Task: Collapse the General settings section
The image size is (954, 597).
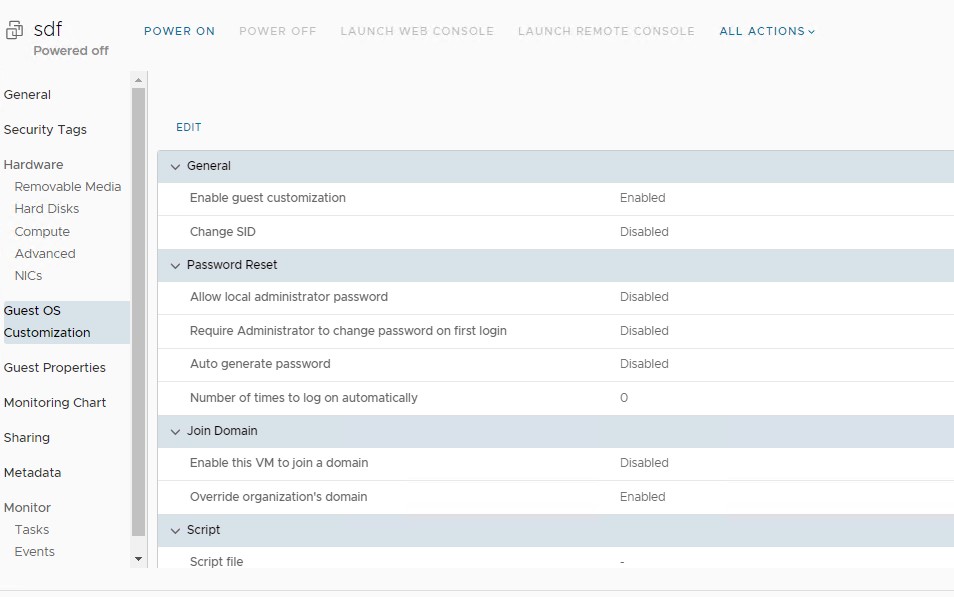Action: 176,166
